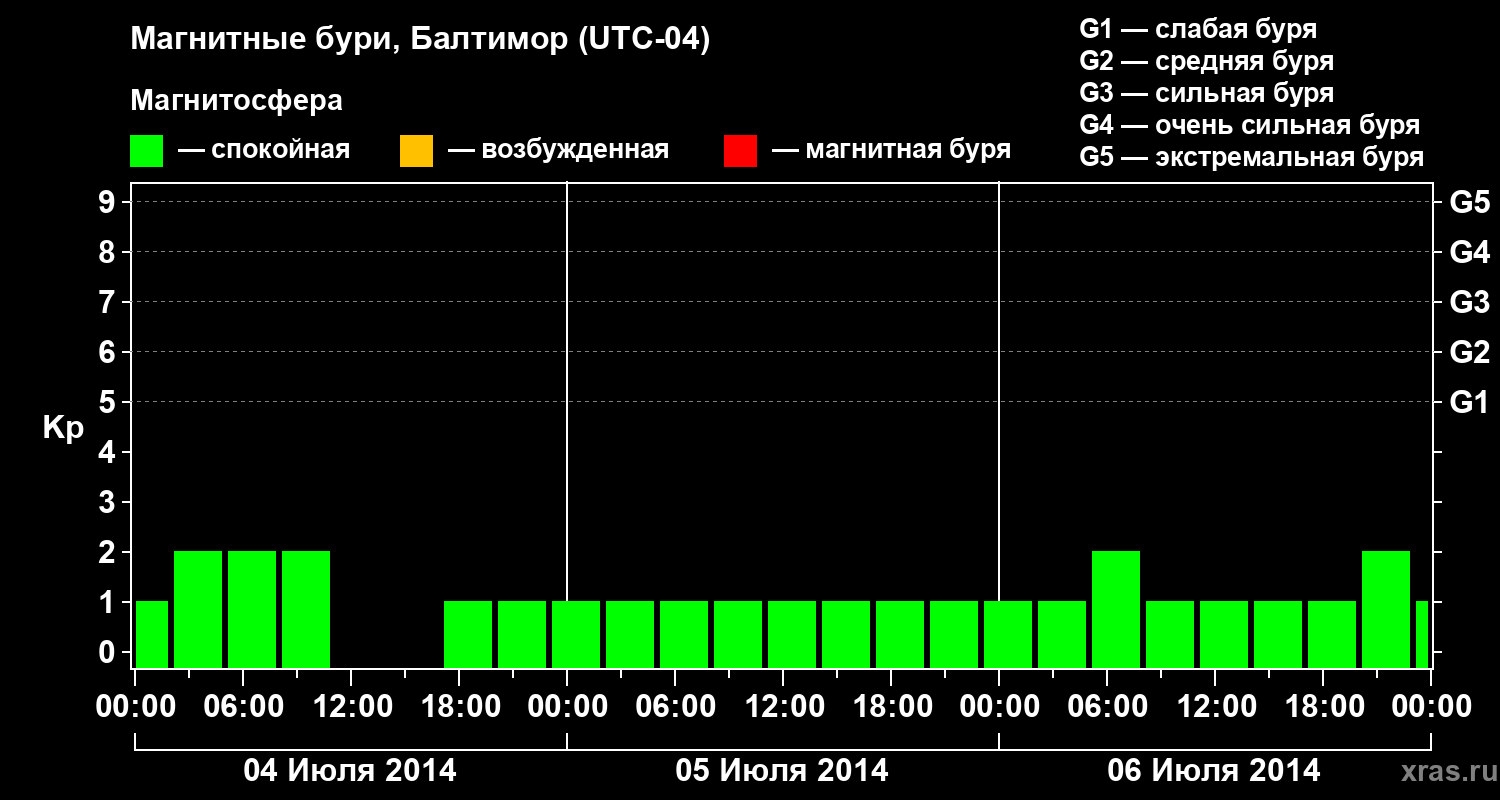Click the Kp 2 bar near 21:00 on 06 Июля
This screenshot has width=1500, height=800.
tap(1386, 609)
